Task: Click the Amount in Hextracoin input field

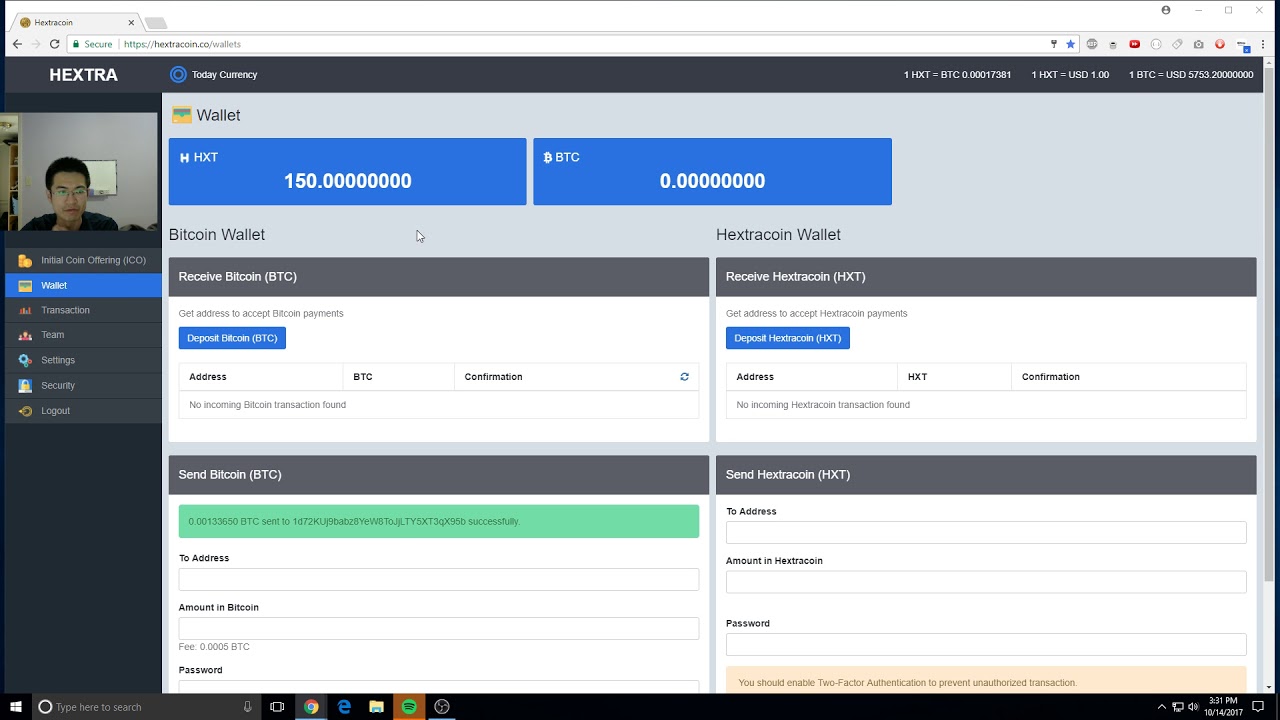Action: point(986,582)
